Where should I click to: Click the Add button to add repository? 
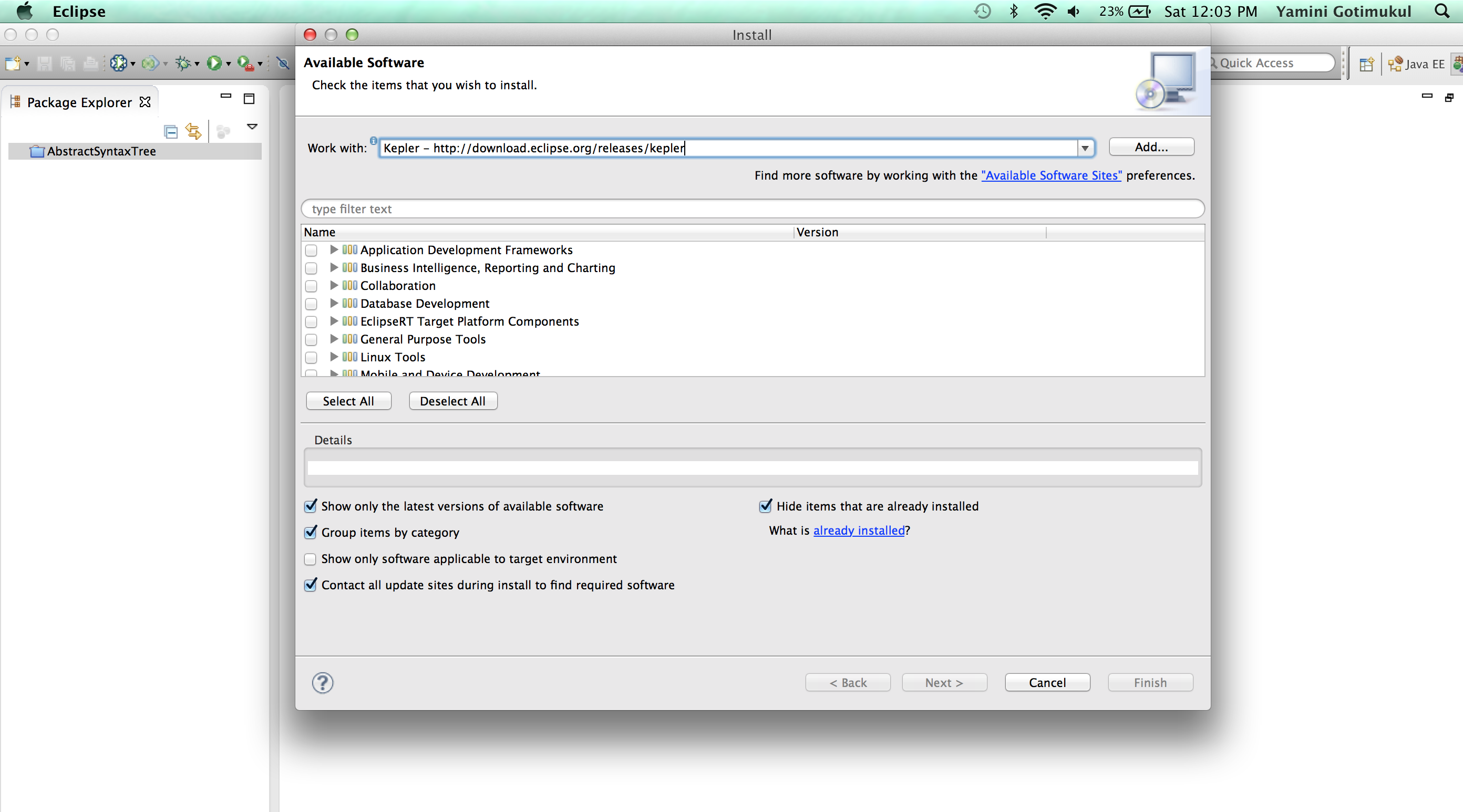(x=1150, y=147)
